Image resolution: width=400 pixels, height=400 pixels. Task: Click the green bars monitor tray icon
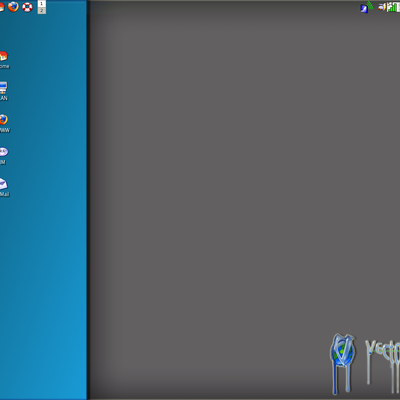tap(393, 7)
